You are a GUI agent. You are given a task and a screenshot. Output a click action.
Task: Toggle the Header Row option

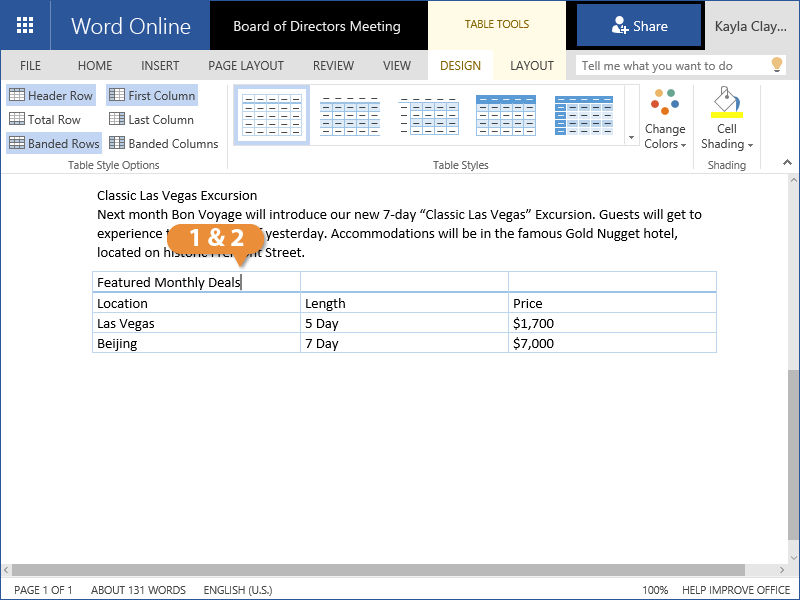[x=51, y=96]
